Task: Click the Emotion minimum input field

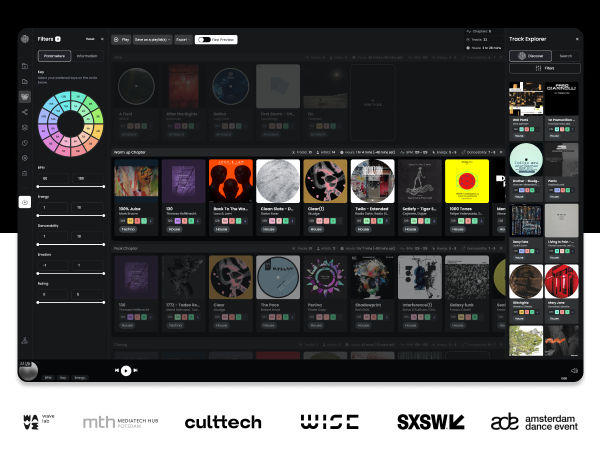Action: (x=53, y=265)
